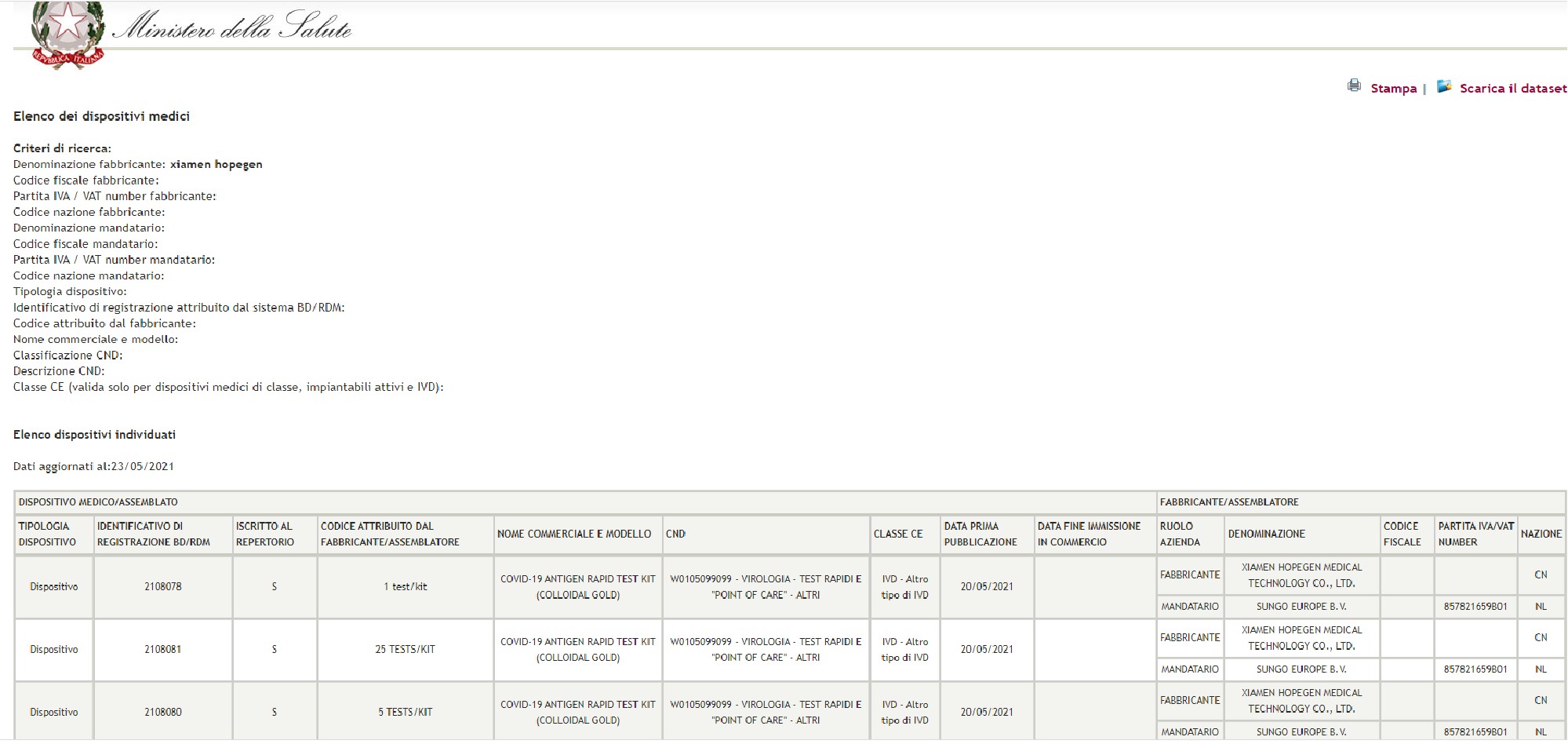1568x744 pixels.
Task: Click the CND column header
Action: pos(766,534)
